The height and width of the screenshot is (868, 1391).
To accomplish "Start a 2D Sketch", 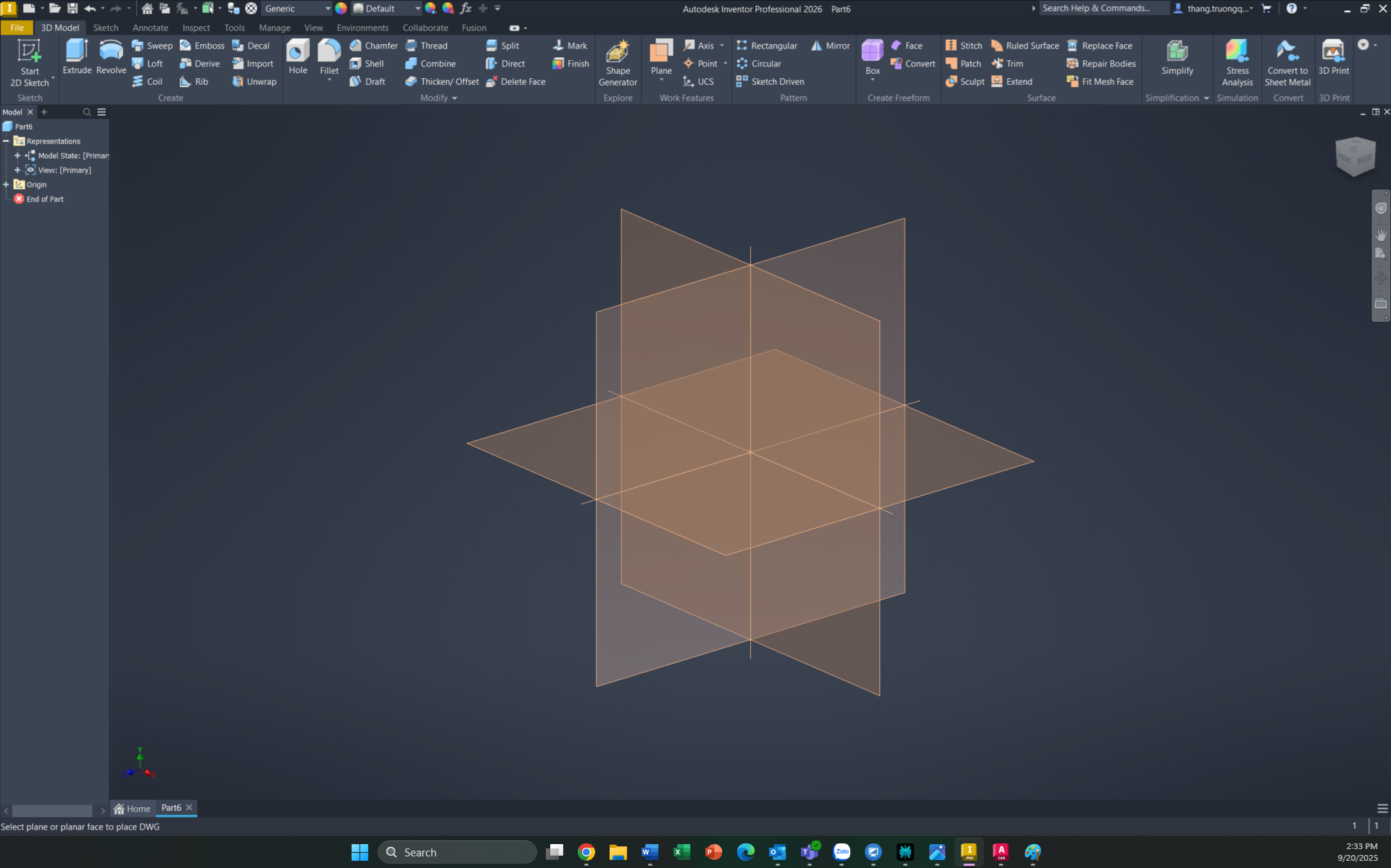I will [x=30, y=63].
